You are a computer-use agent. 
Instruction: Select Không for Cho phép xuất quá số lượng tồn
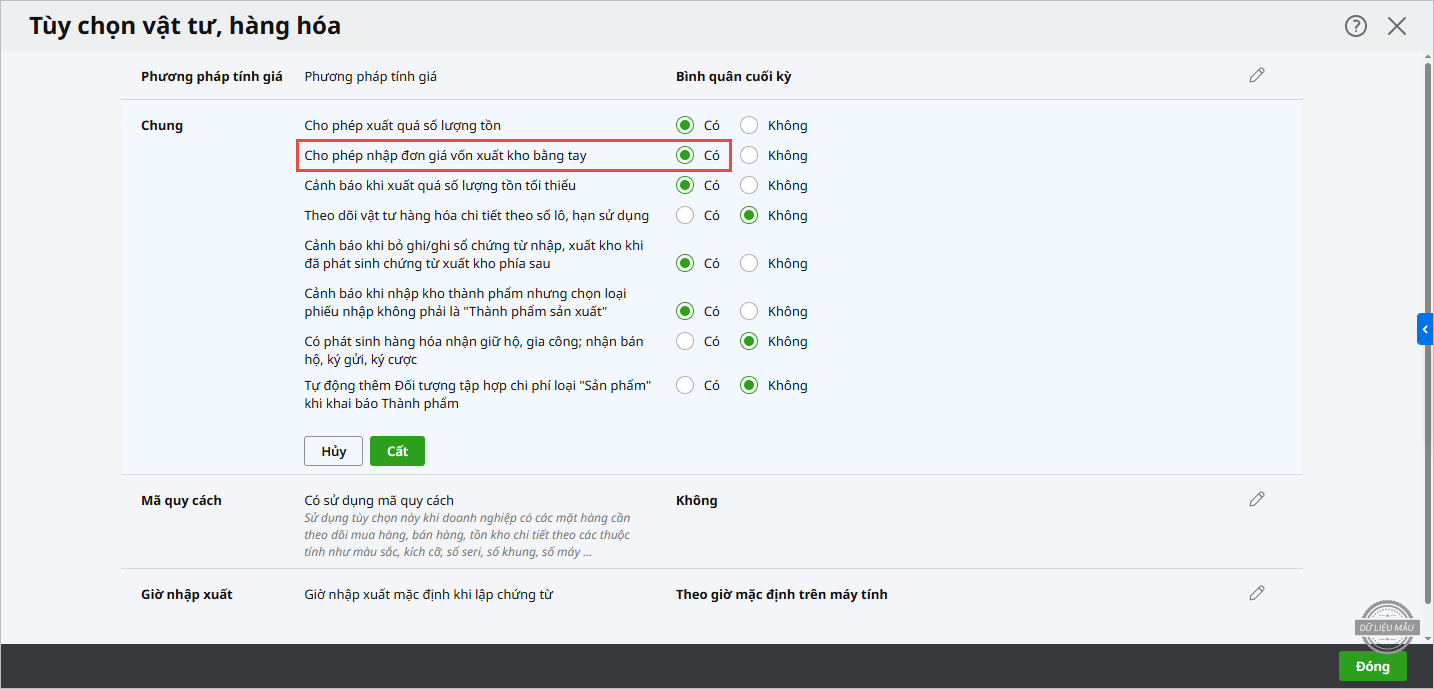[x=749, y=125]
